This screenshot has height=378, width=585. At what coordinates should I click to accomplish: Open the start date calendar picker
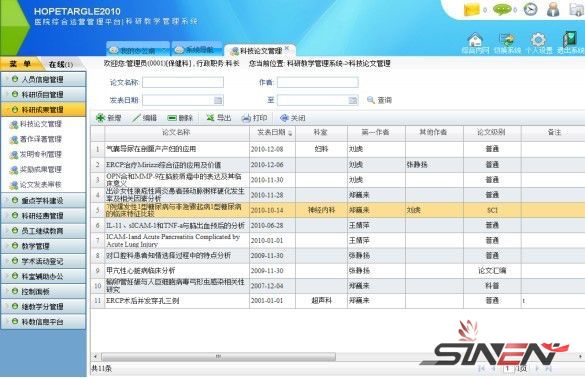218,100
